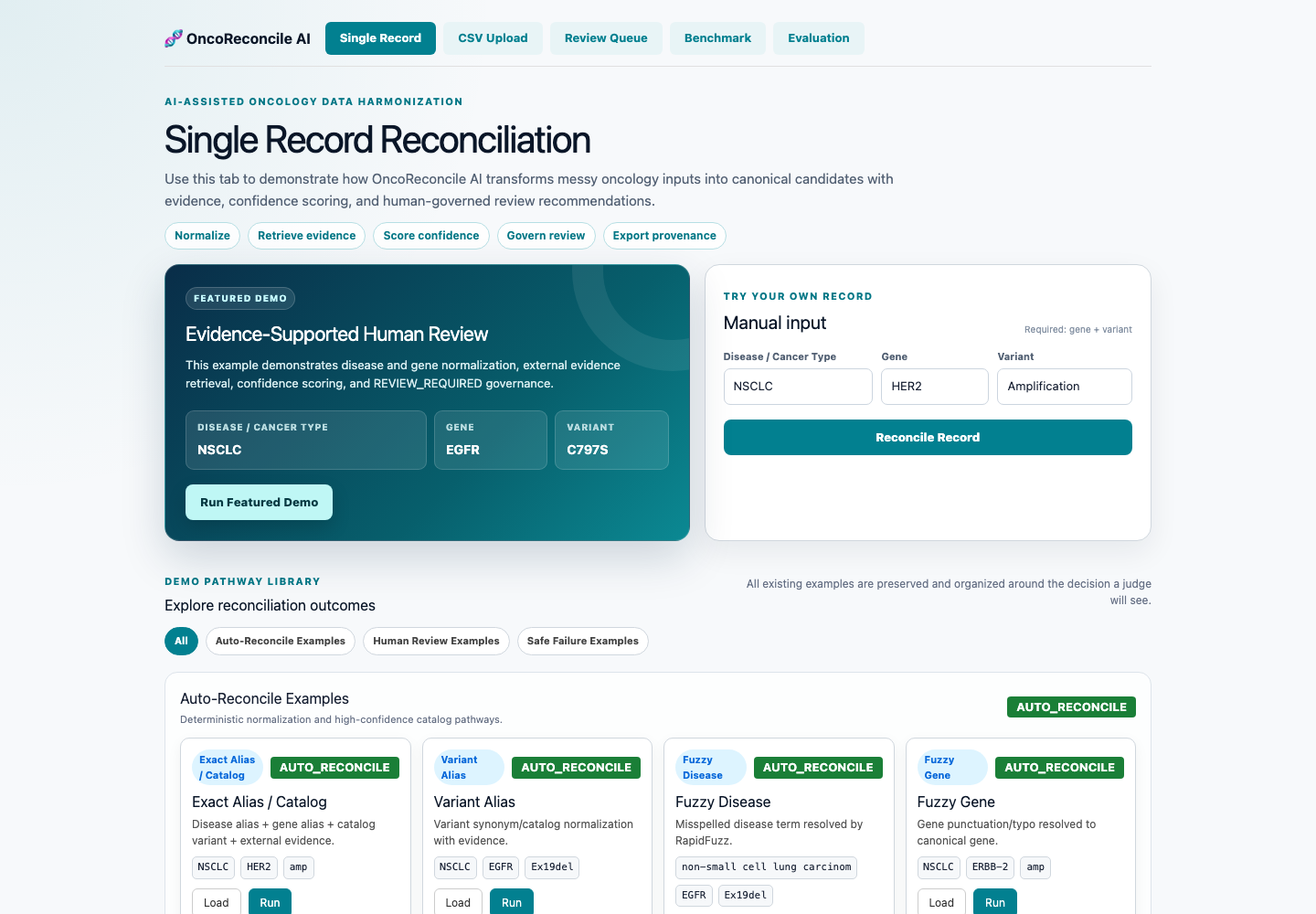Click the Manual input heading
Image resolution: width=1316 pixels, height=914 pixels.
coord(775,323)
